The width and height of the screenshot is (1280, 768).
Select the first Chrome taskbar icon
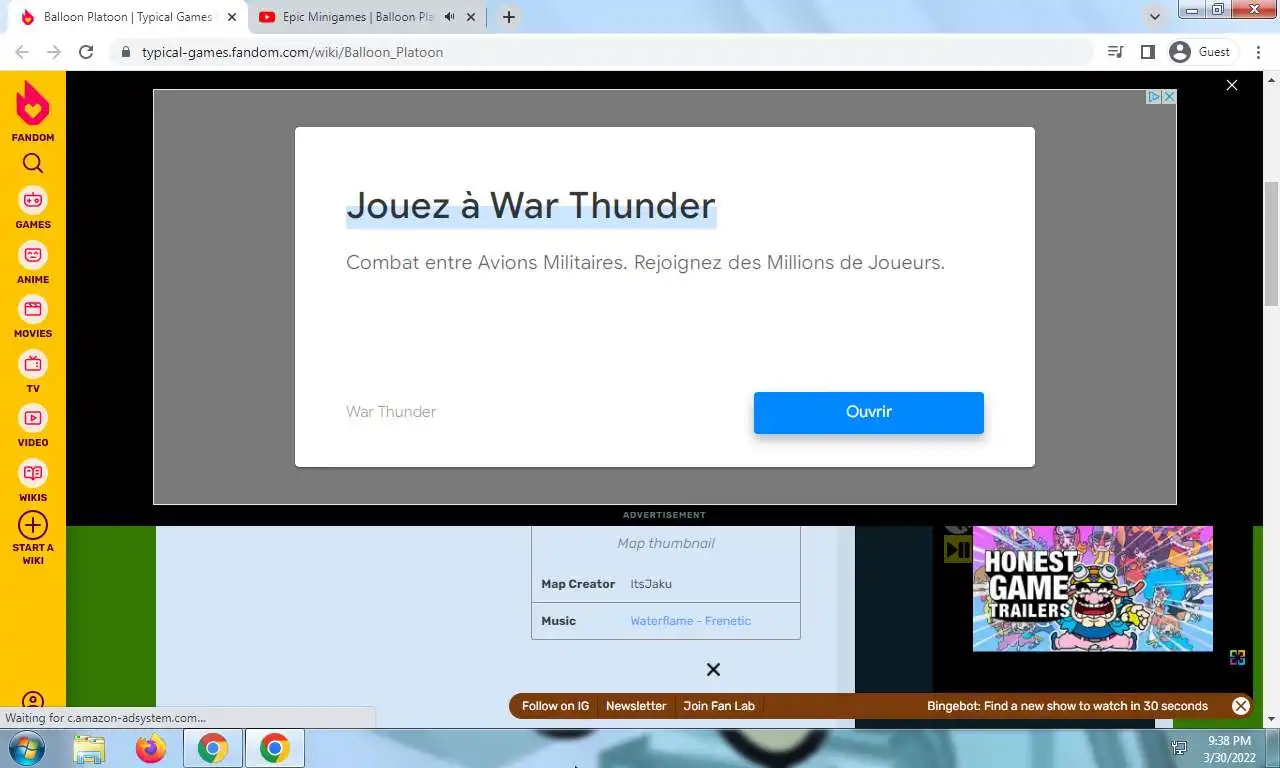point(213,748)
